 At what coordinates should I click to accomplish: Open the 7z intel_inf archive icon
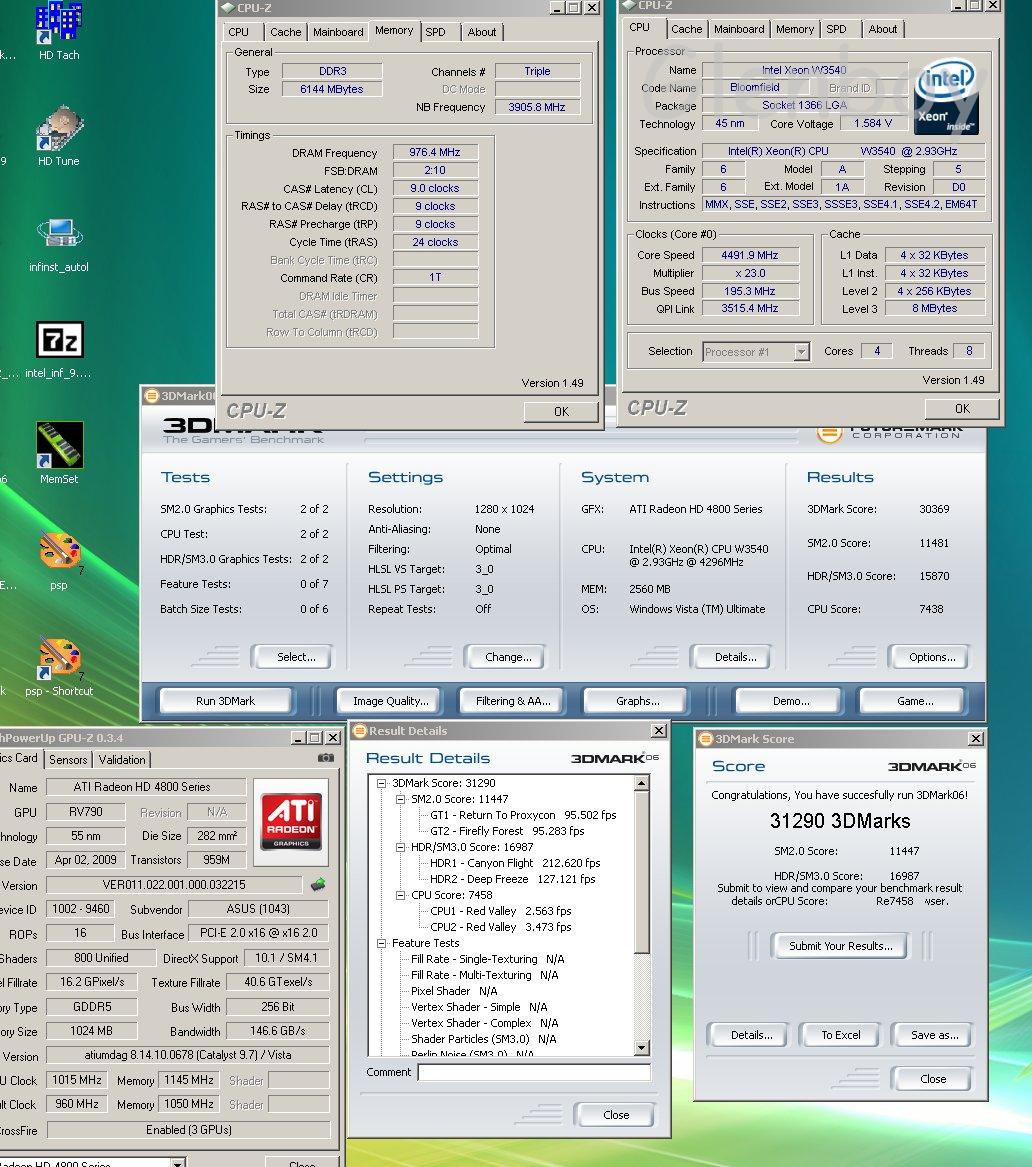click(58, 341)
